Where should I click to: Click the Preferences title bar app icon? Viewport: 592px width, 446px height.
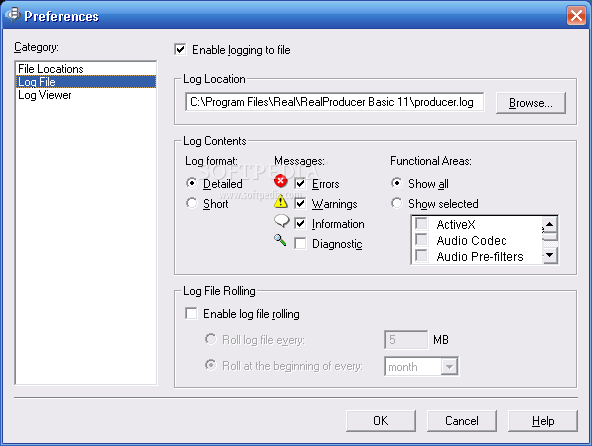tap(12, 15)
